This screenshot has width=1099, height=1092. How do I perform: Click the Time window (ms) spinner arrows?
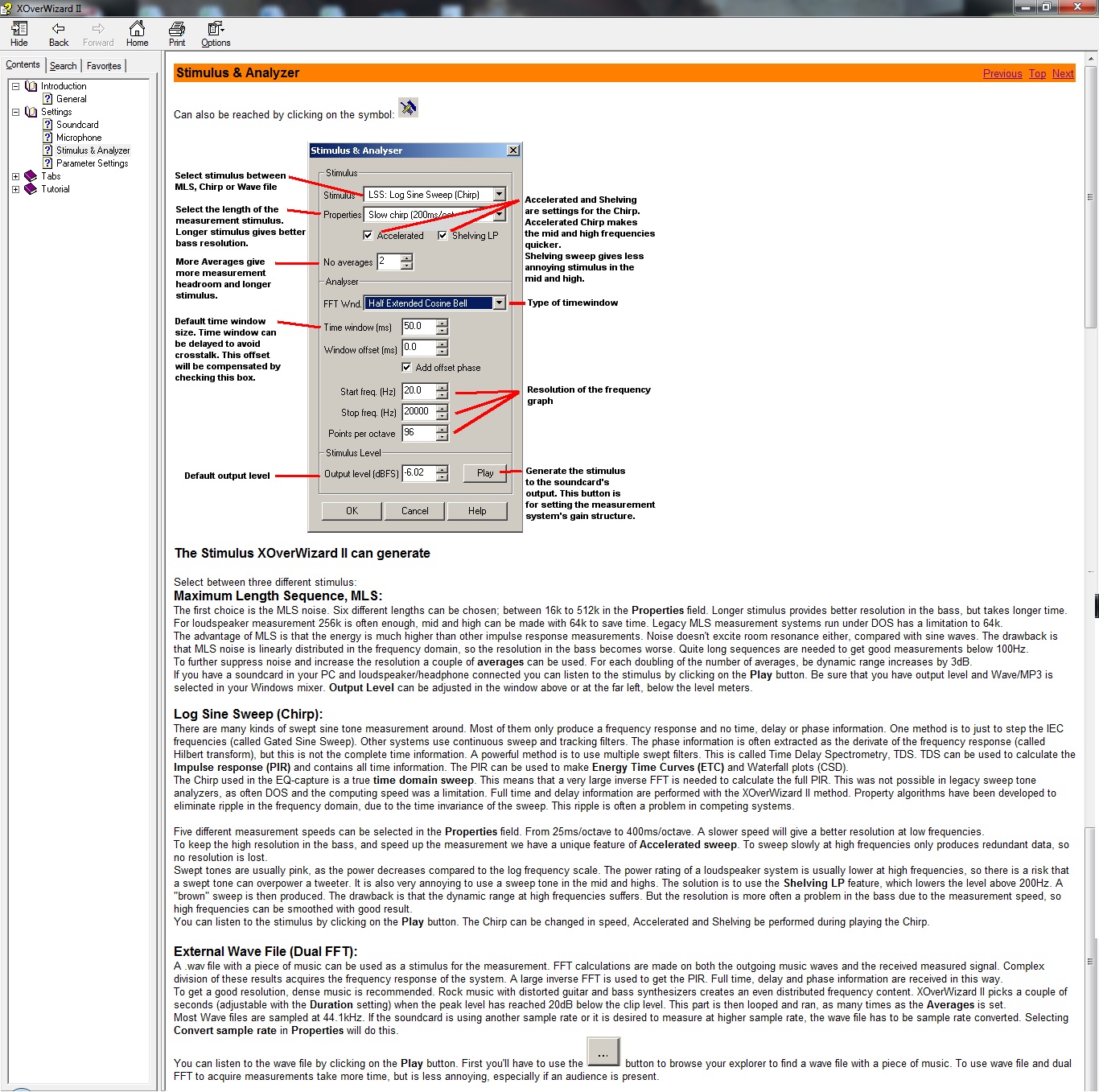click(x=442, y=327)
